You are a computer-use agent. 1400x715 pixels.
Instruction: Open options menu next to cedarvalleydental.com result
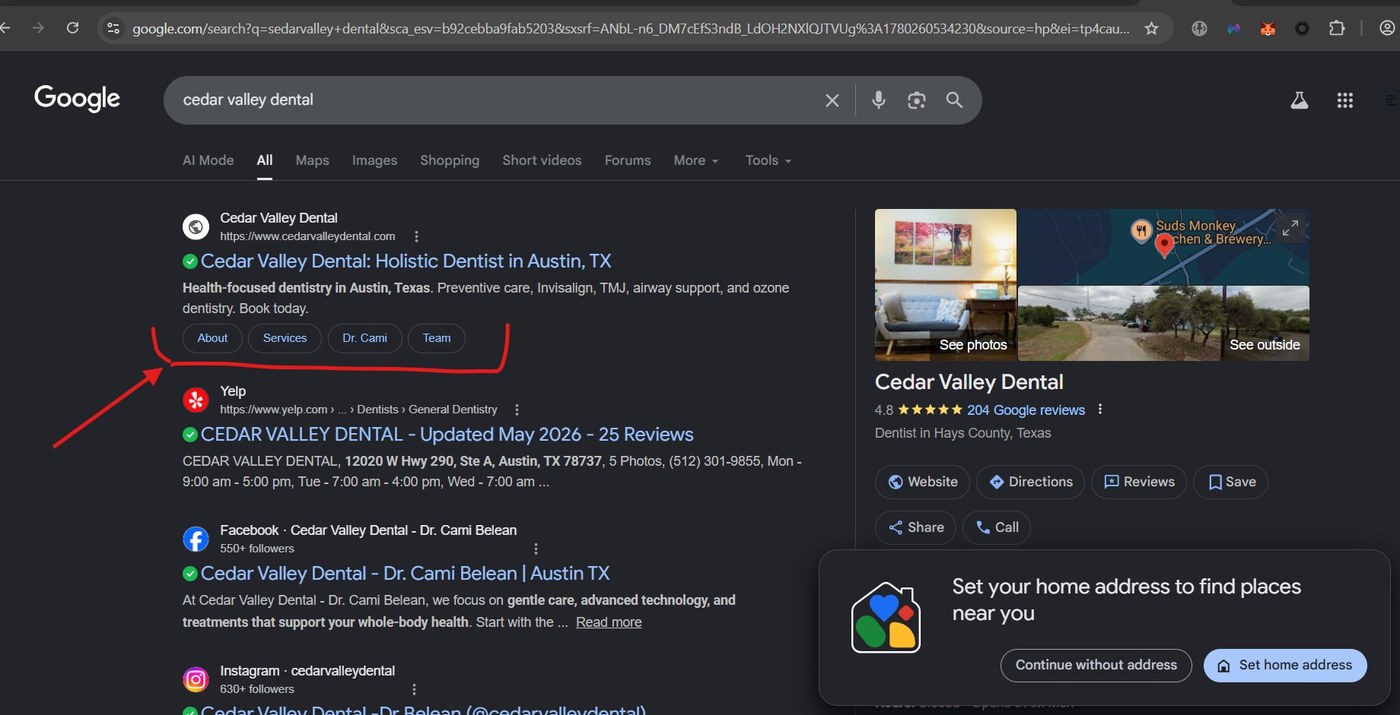(417, 237)
